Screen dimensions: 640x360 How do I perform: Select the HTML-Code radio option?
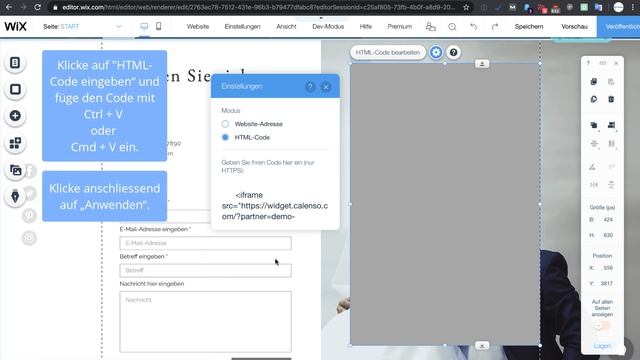pyautogui.click(x=225, y=138)
